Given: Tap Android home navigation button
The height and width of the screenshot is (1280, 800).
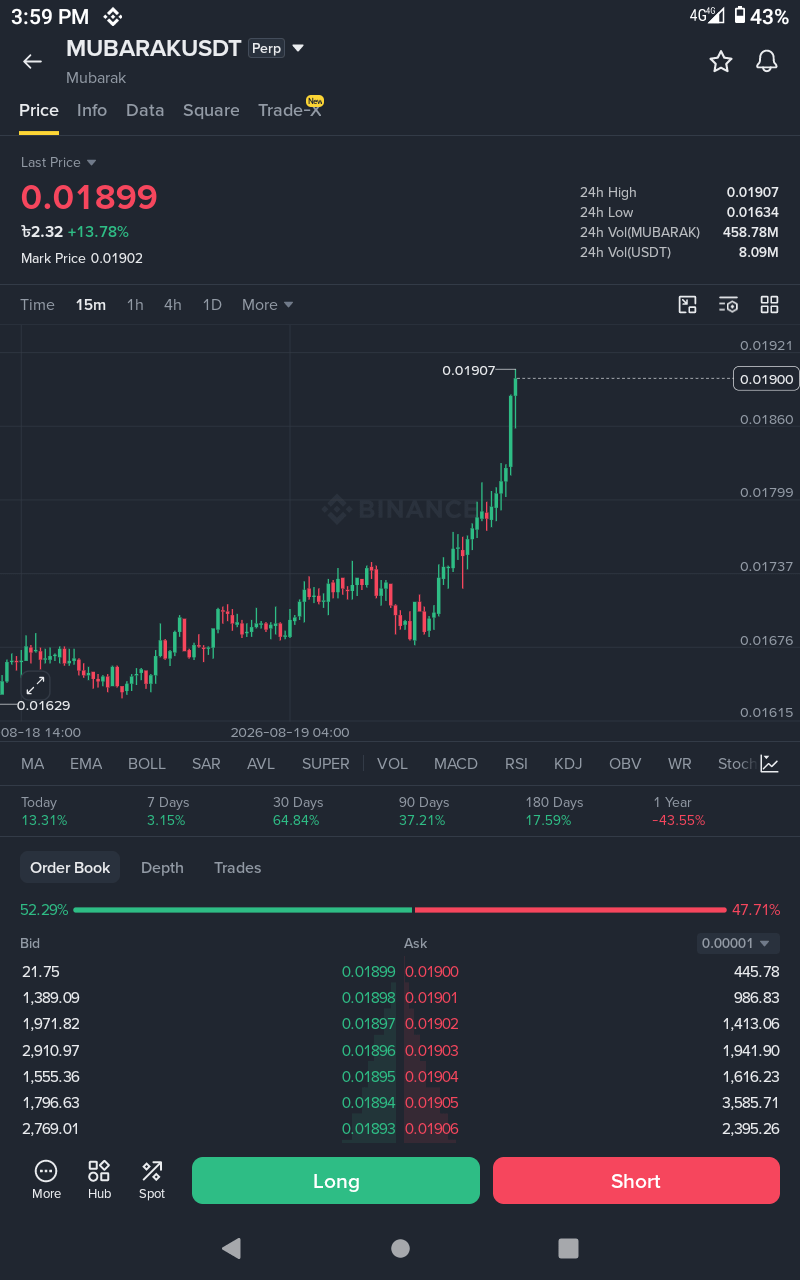Looking at the screenshot, I should pos(400,1248).
